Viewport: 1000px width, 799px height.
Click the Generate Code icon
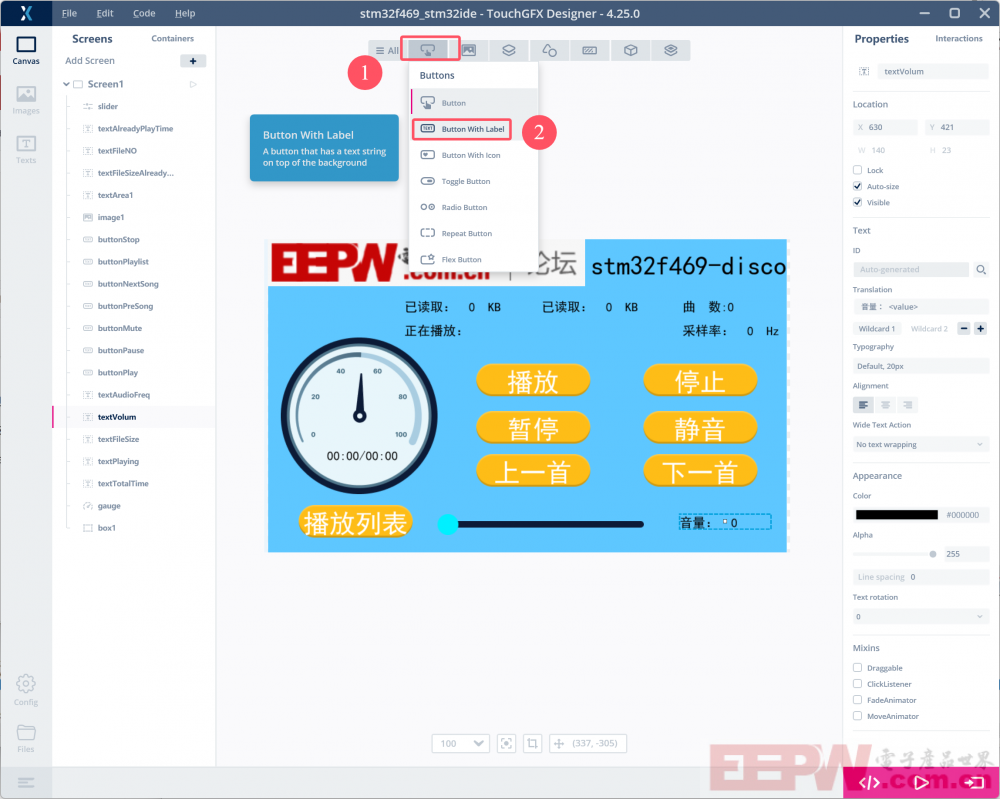tap(869, 782)
